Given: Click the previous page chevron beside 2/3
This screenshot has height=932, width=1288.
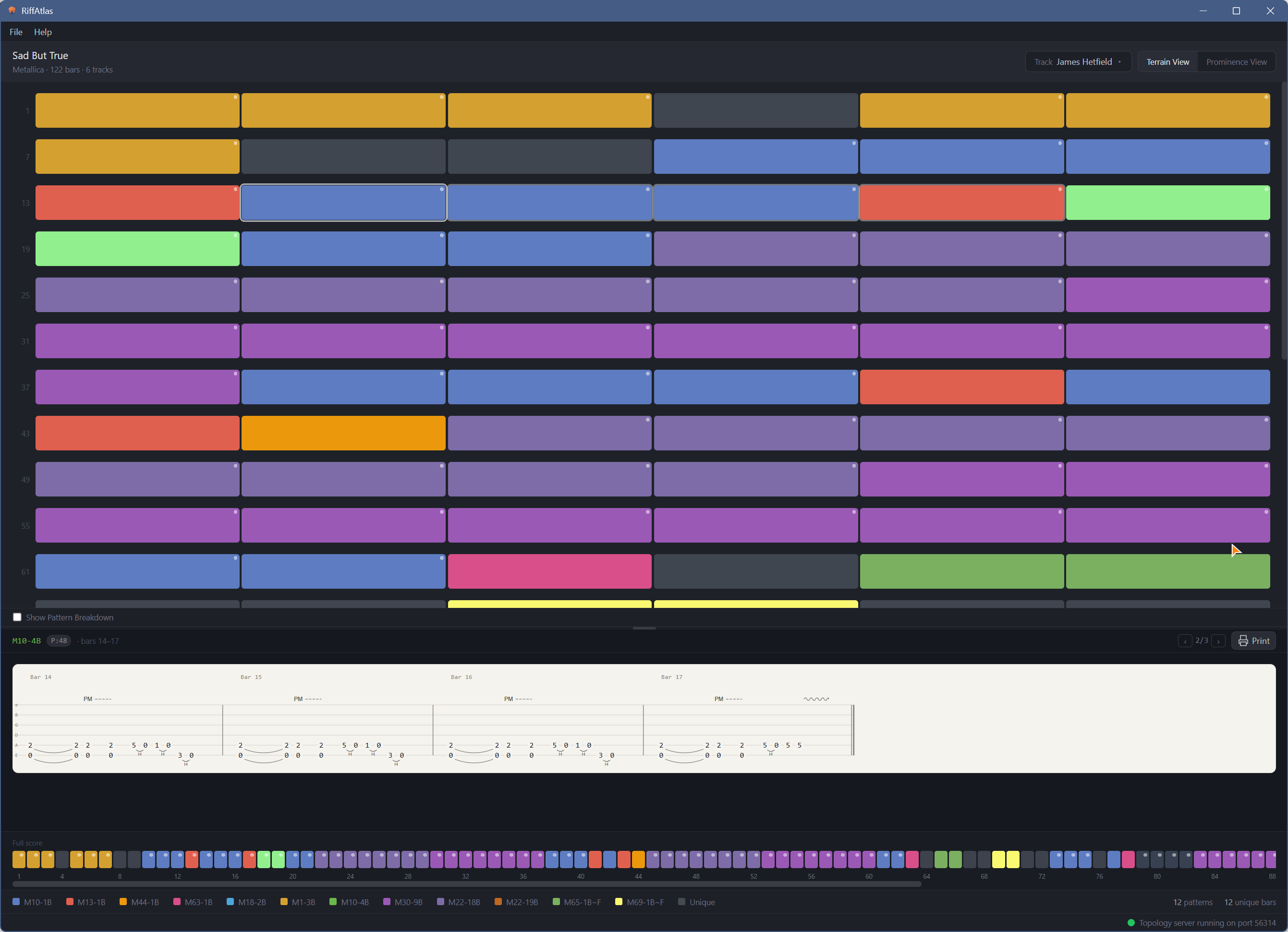Looking at the screenshot, I should pos(1185,641).
